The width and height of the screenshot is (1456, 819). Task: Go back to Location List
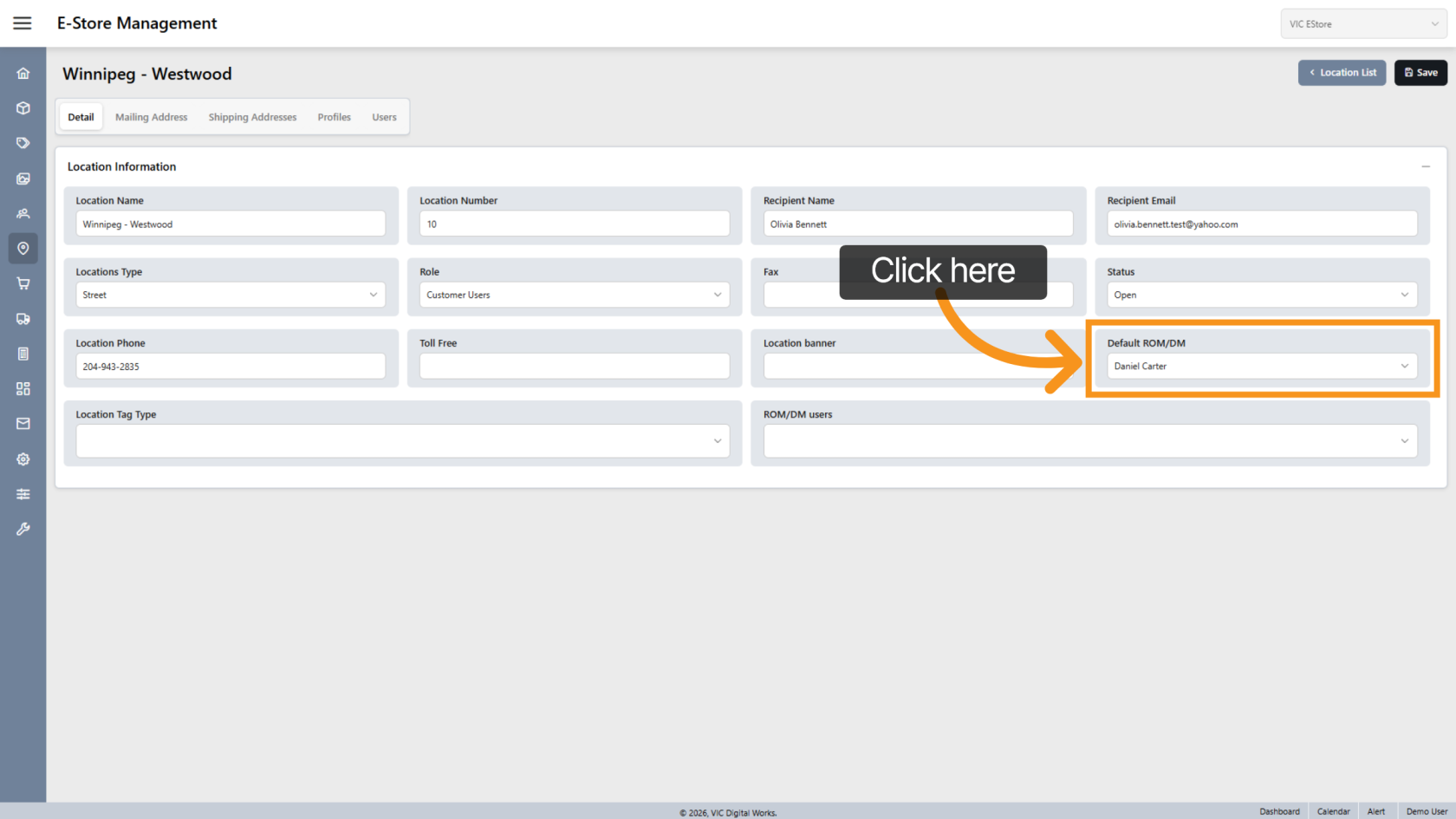(x=1342, y=73)
